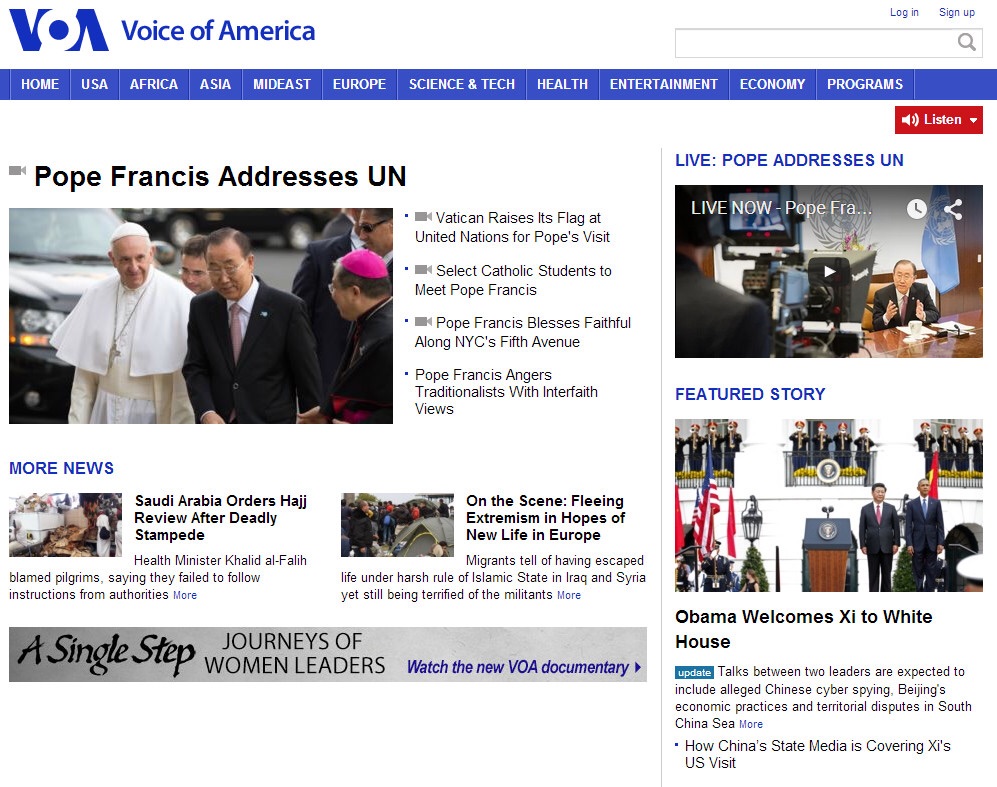Open On the Scene: Fleeing Extremism headline
The width and height of the screenshot is (997, 787).
[546, 517]
